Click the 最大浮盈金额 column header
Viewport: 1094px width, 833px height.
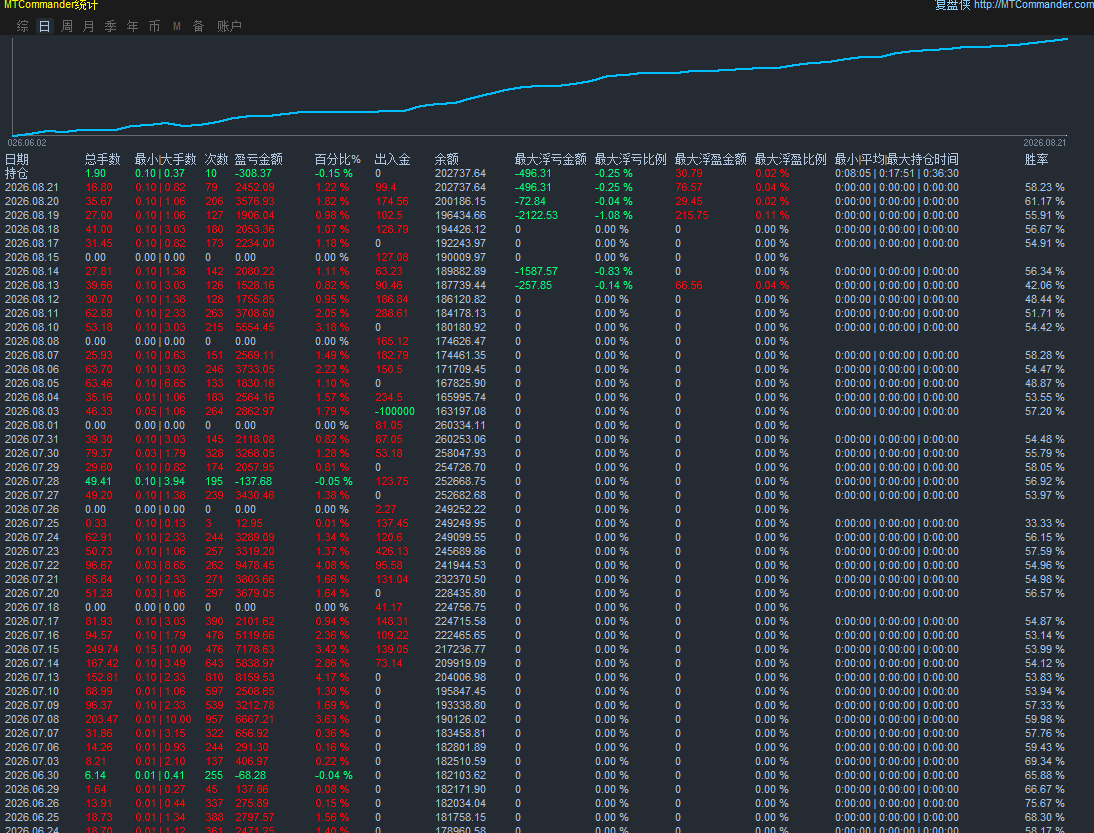pyautogui.click(x=710, y=159)
